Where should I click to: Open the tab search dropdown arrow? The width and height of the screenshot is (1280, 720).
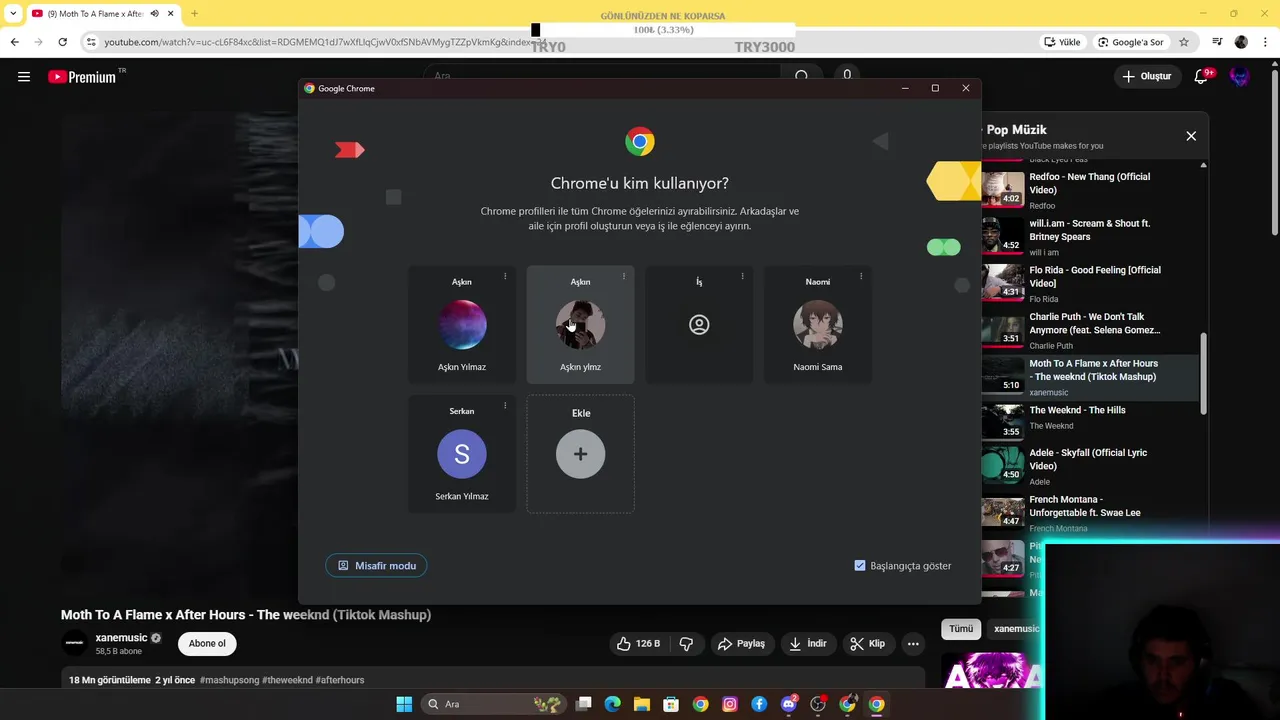13,14
